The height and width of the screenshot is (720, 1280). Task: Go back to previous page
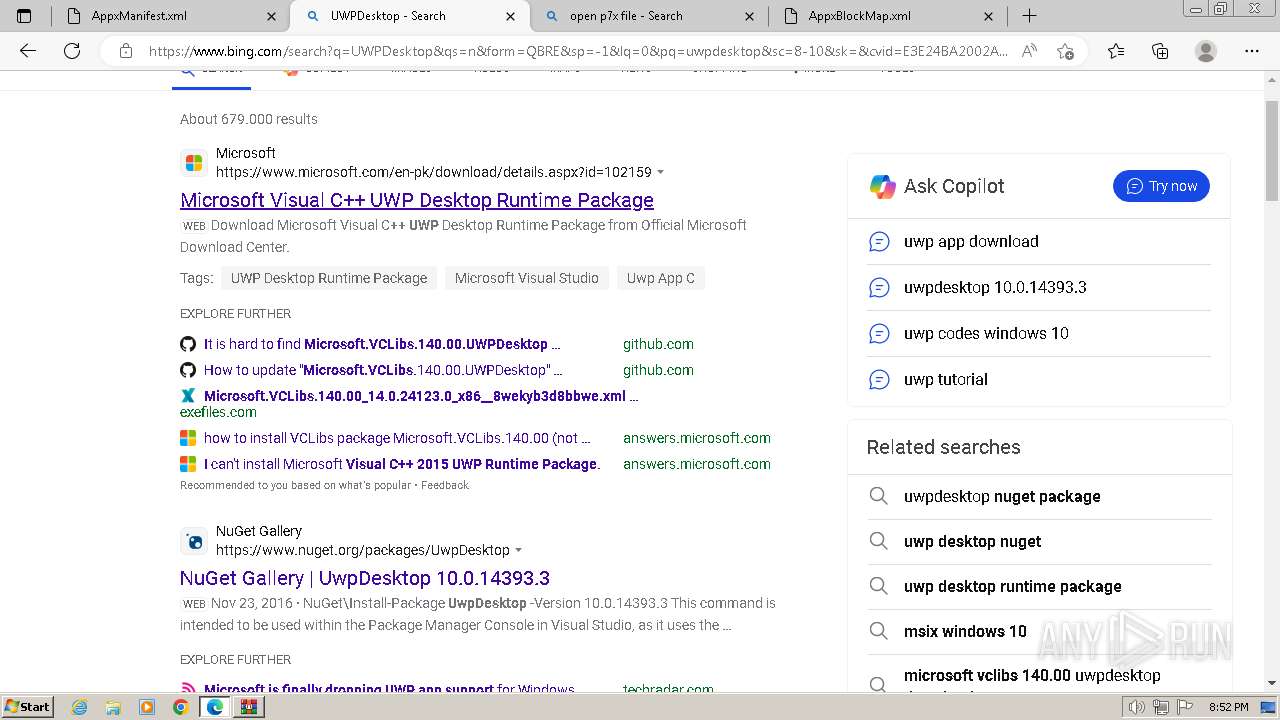click(x=28, y=51)
